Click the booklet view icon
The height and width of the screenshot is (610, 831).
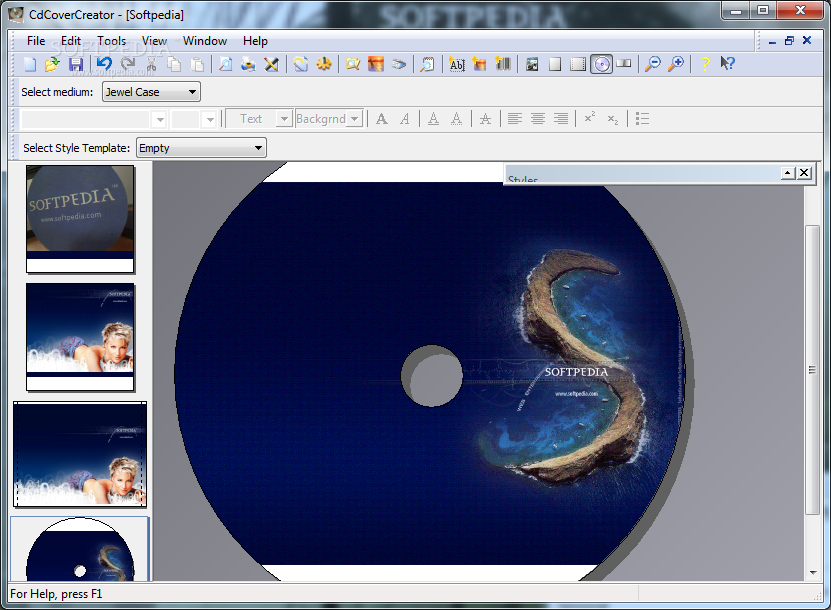[x=624, y=64]
